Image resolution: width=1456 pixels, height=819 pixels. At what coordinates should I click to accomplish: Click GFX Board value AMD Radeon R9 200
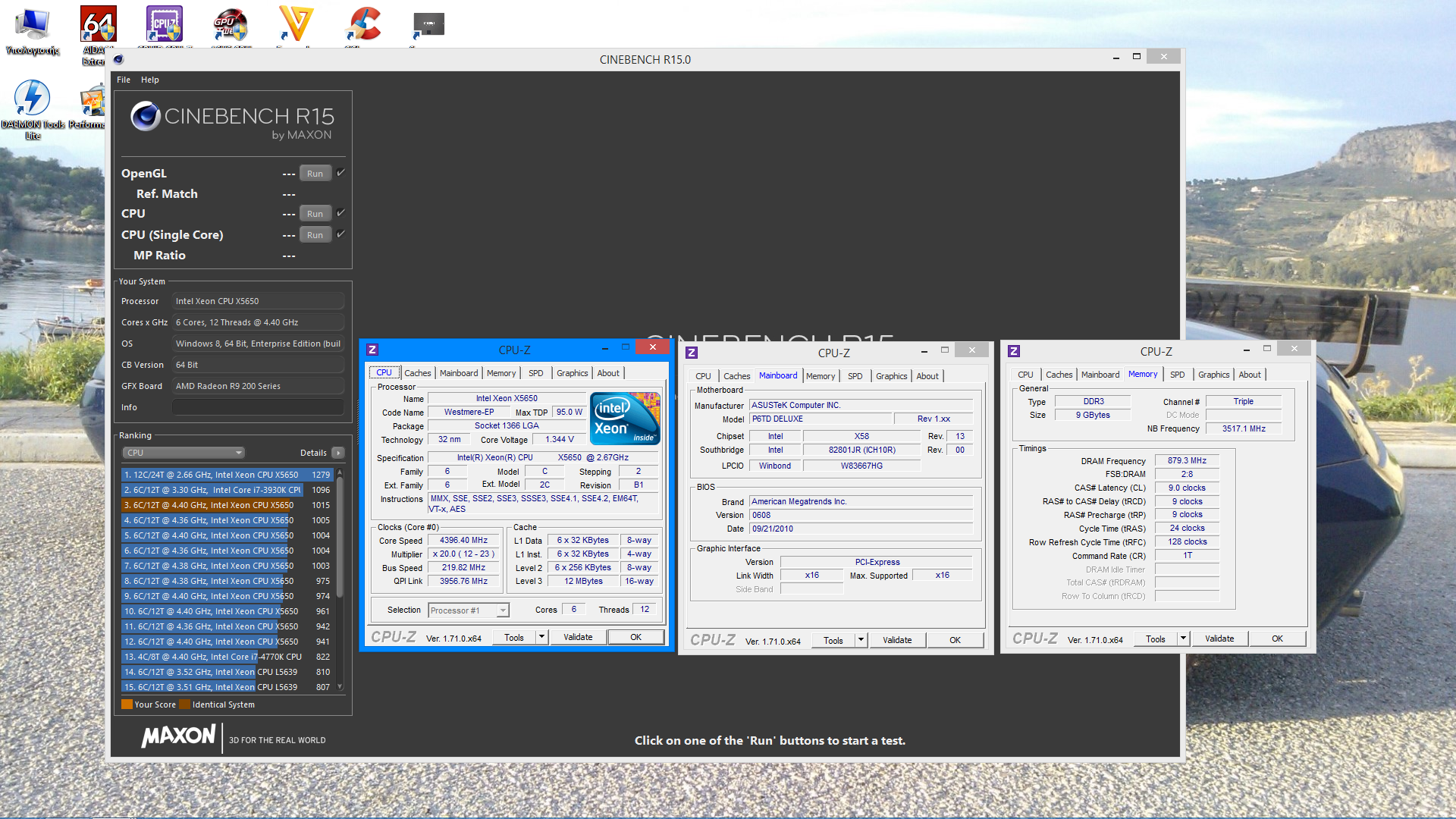tap(258, 386)
